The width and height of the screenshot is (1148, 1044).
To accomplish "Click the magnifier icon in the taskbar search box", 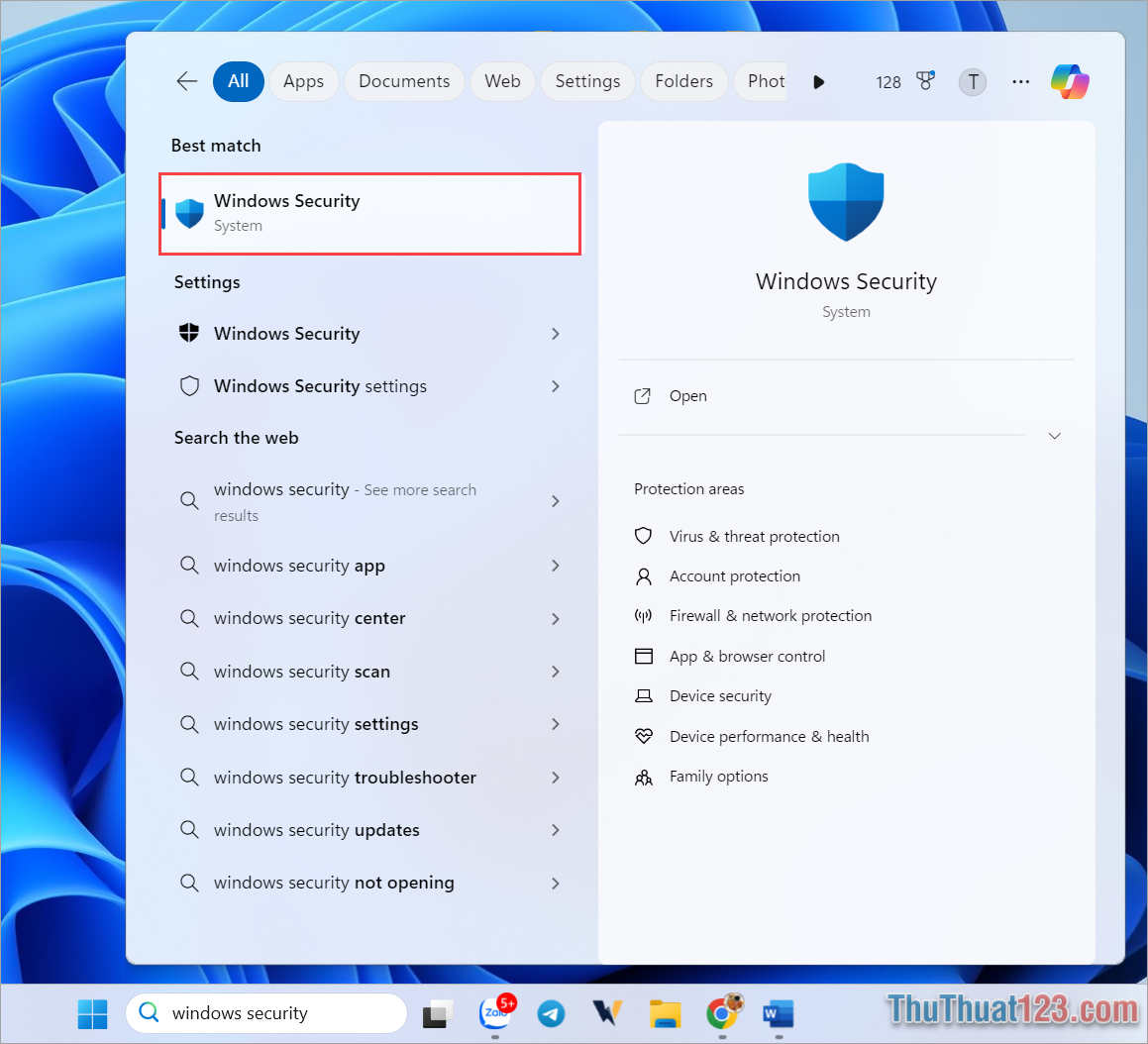I will (150, 1012).
